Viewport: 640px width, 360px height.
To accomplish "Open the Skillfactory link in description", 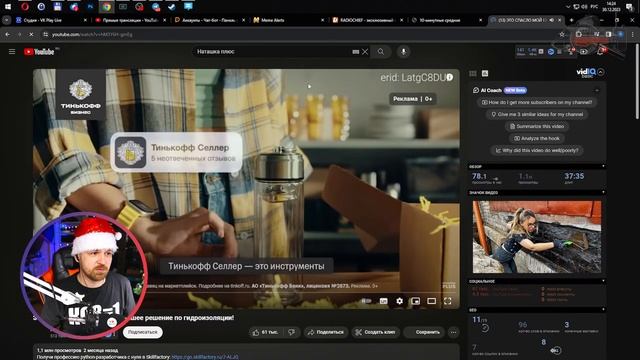I will 205,357.
